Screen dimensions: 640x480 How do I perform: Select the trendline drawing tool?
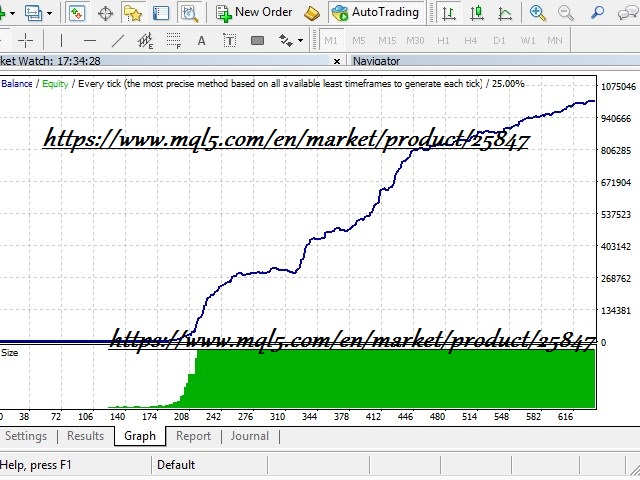click(x=118, y=40)
